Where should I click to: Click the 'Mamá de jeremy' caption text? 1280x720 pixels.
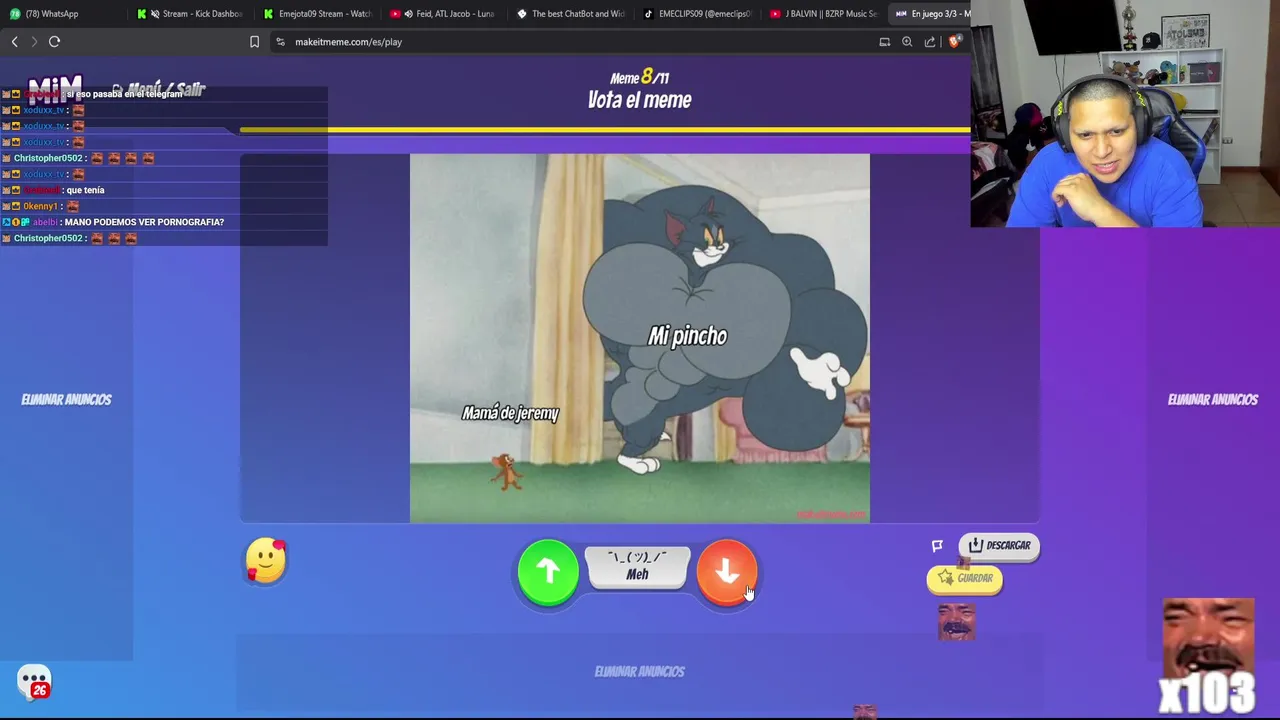click(510, 413)
